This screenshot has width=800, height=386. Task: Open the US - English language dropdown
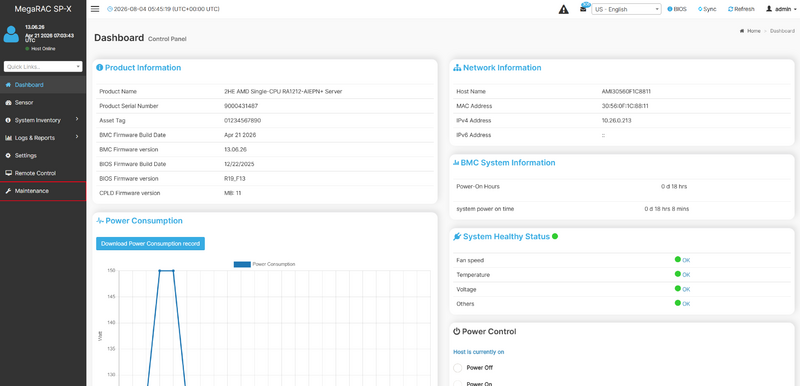click(626, 9)
